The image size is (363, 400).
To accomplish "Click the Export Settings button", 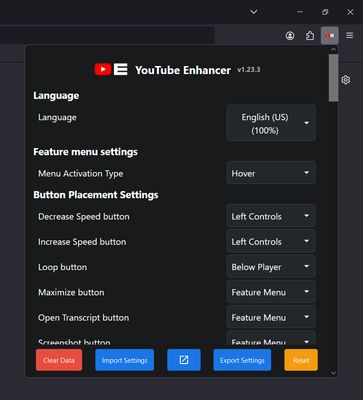I will [x=242, y=360].
